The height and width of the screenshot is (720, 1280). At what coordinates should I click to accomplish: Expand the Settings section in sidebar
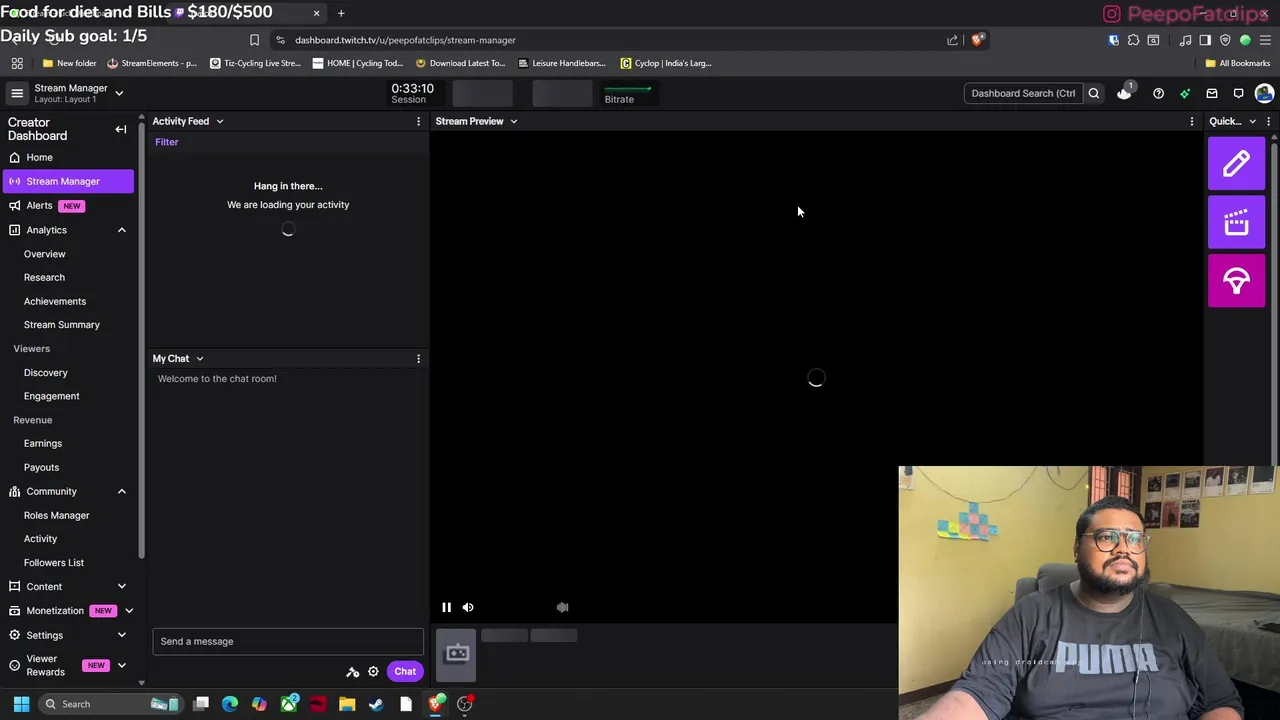pyautogui.click(x=122, y=635)
